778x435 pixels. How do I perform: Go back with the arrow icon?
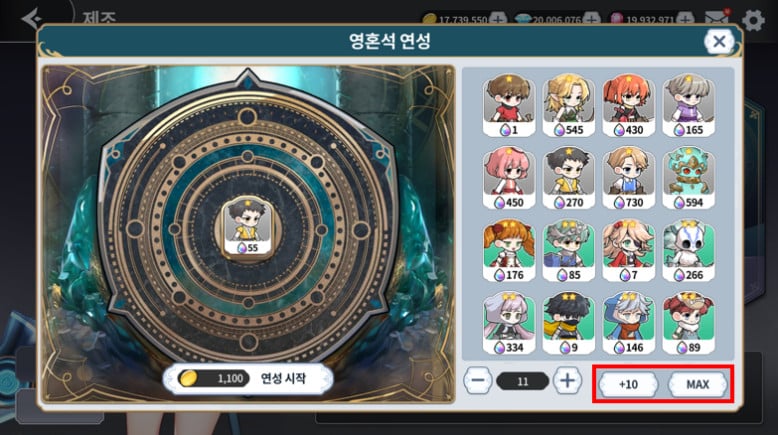pos(32,19)
